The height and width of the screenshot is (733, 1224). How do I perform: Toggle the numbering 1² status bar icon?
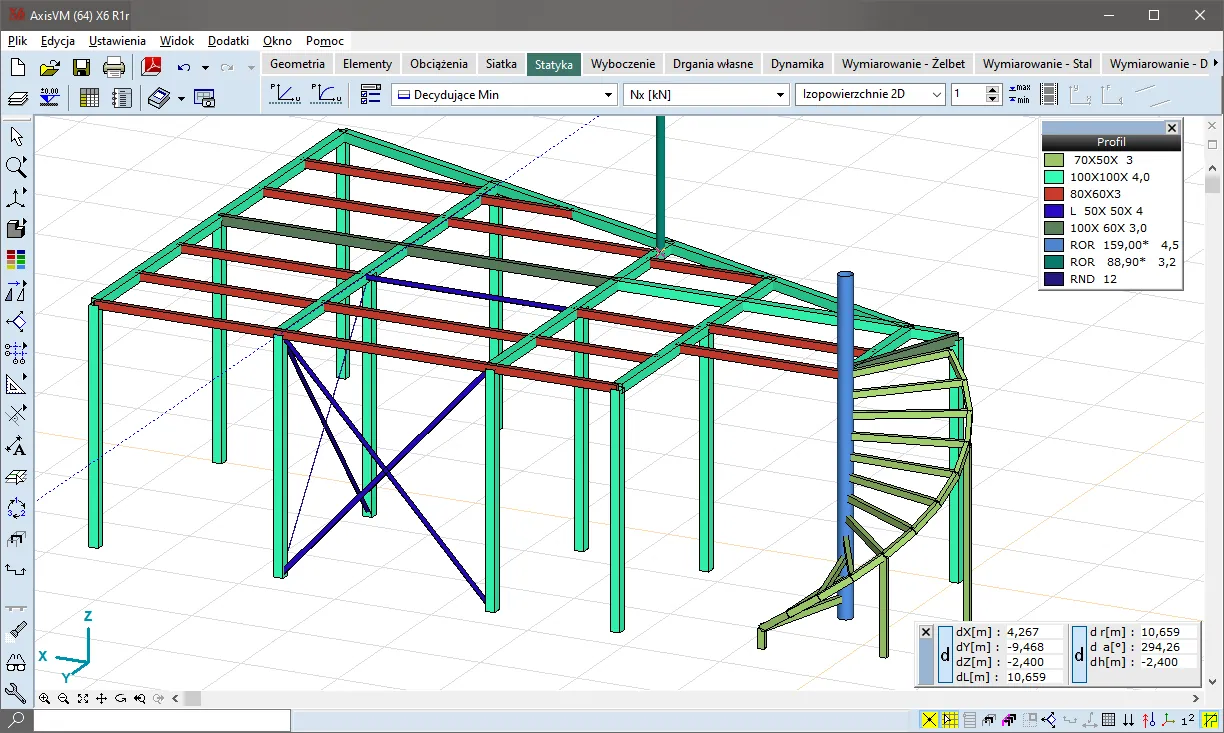1188,720
